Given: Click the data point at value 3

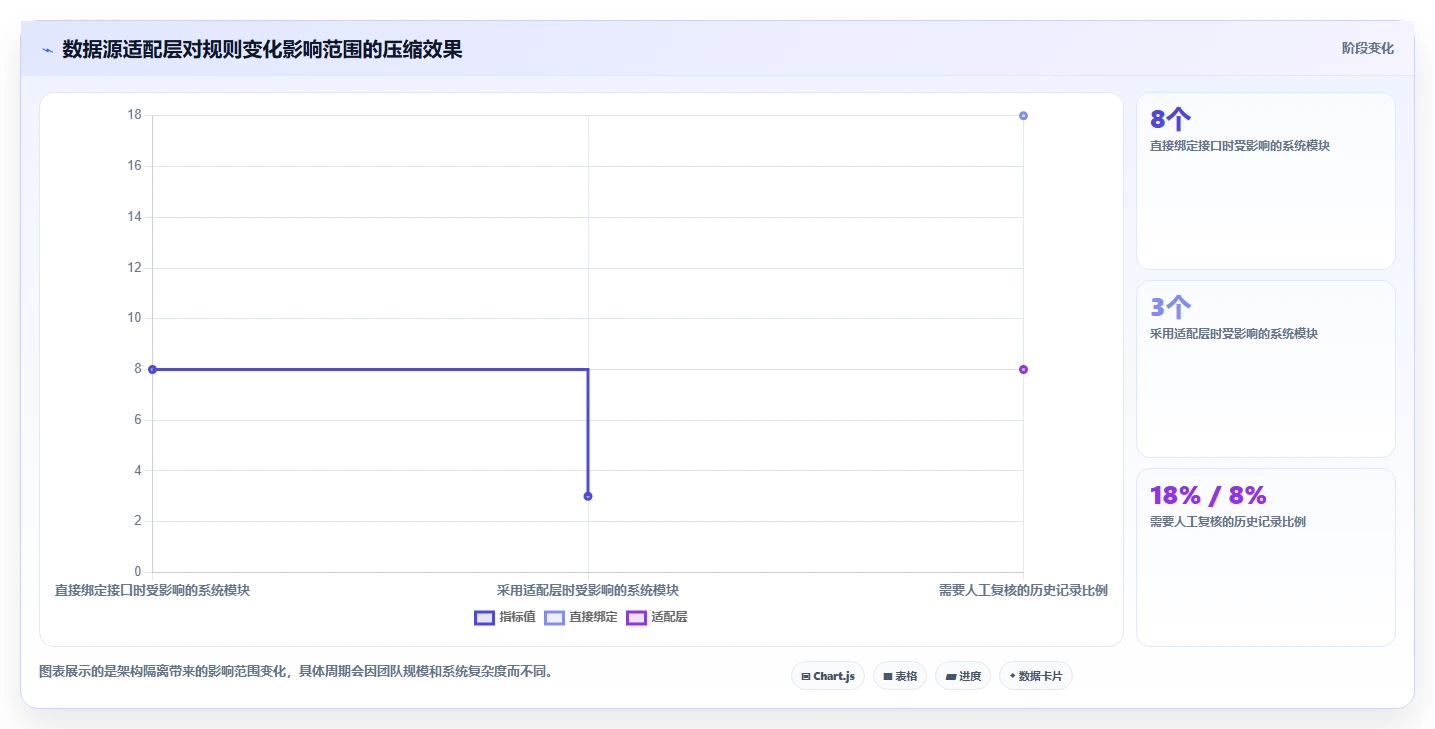Looking at the screenshot, I should tap(588, 496).
